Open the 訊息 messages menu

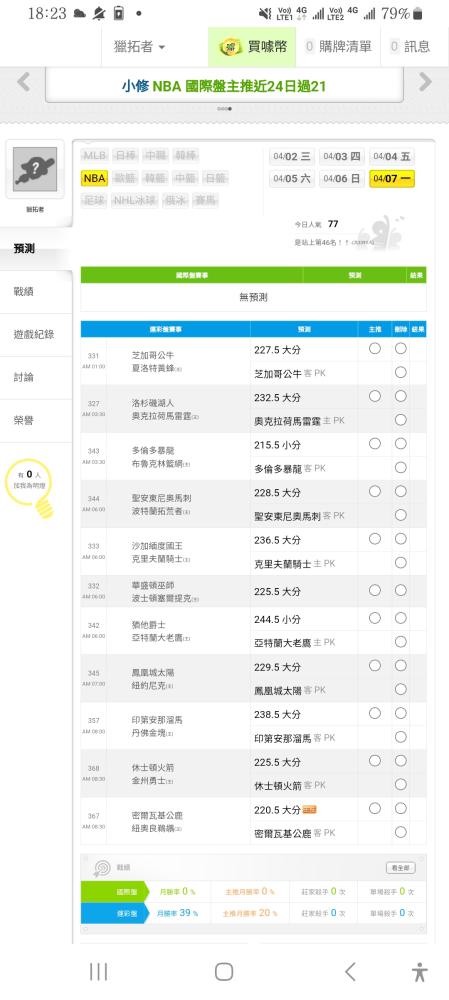411,47
